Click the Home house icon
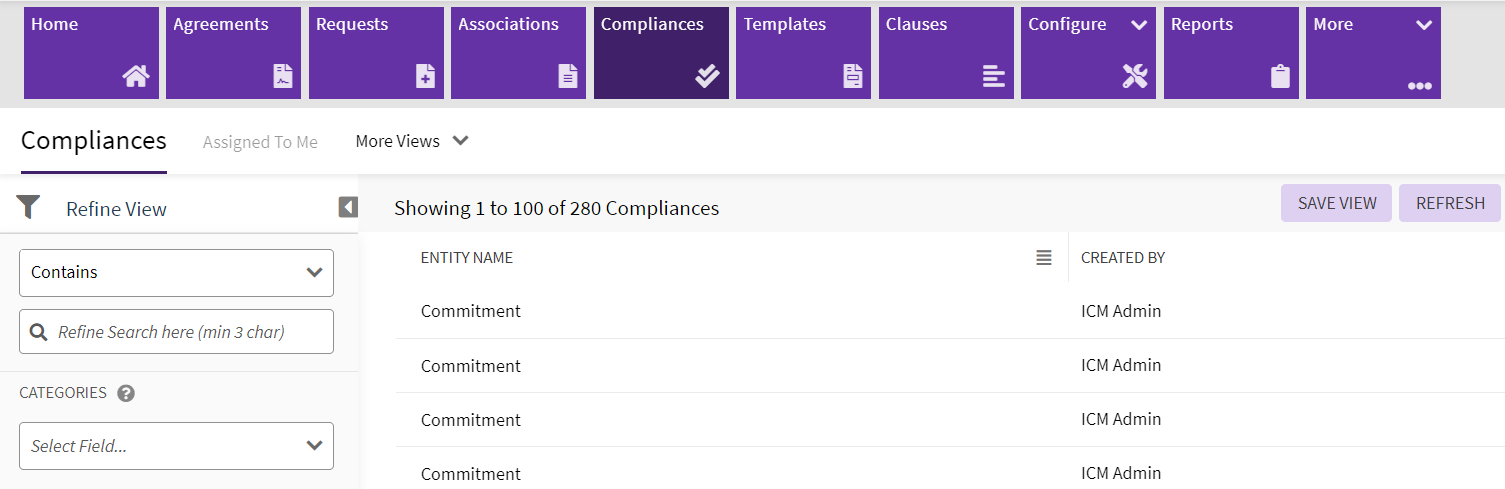Image resolution: width=1505 pixels, height=489 pixels. click(x=136, y=77)
